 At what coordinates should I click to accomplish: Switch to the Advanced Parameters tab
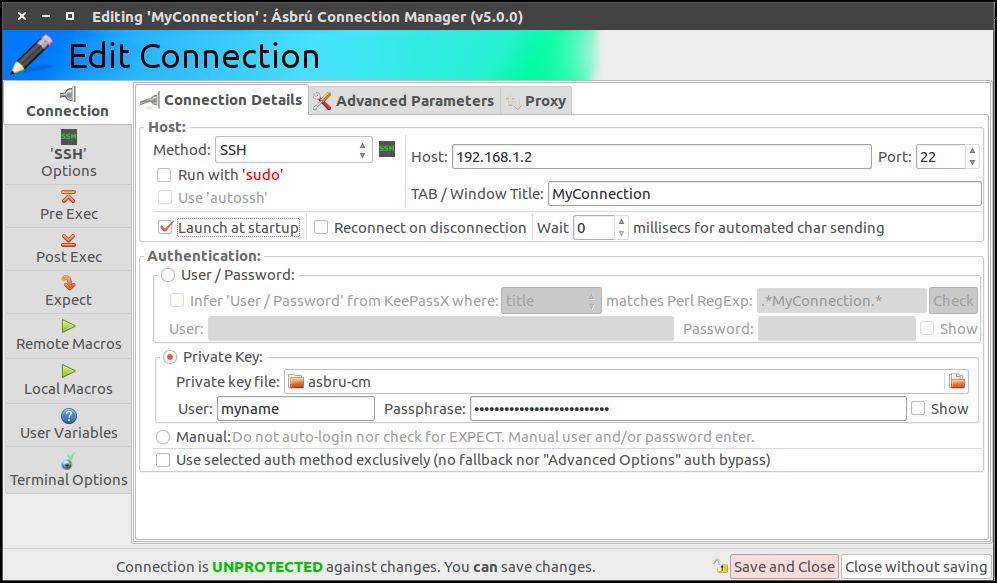coord(404,100)
